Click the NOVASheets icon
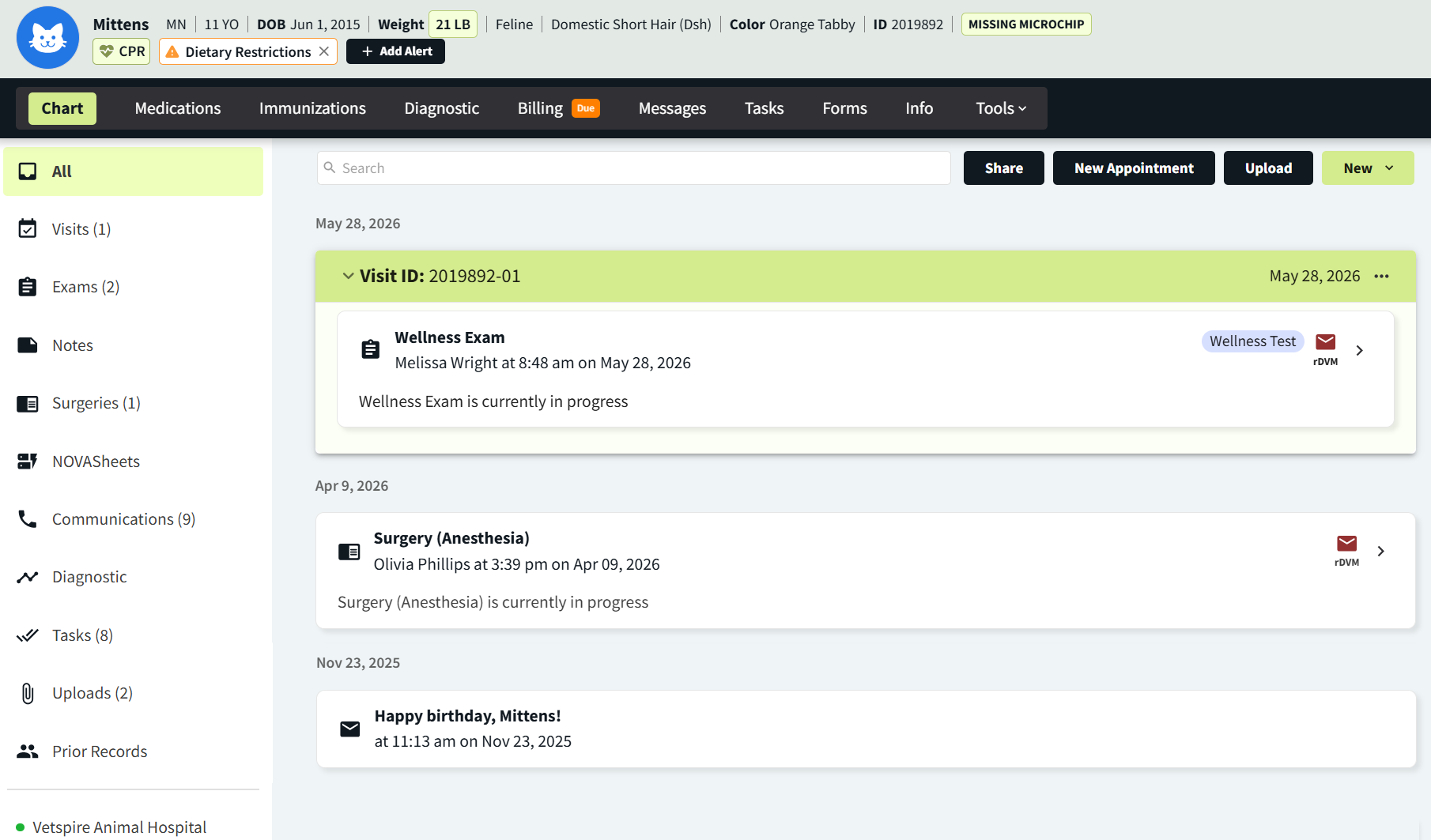Screen dimensions: 1431x840 click(28, 461)
